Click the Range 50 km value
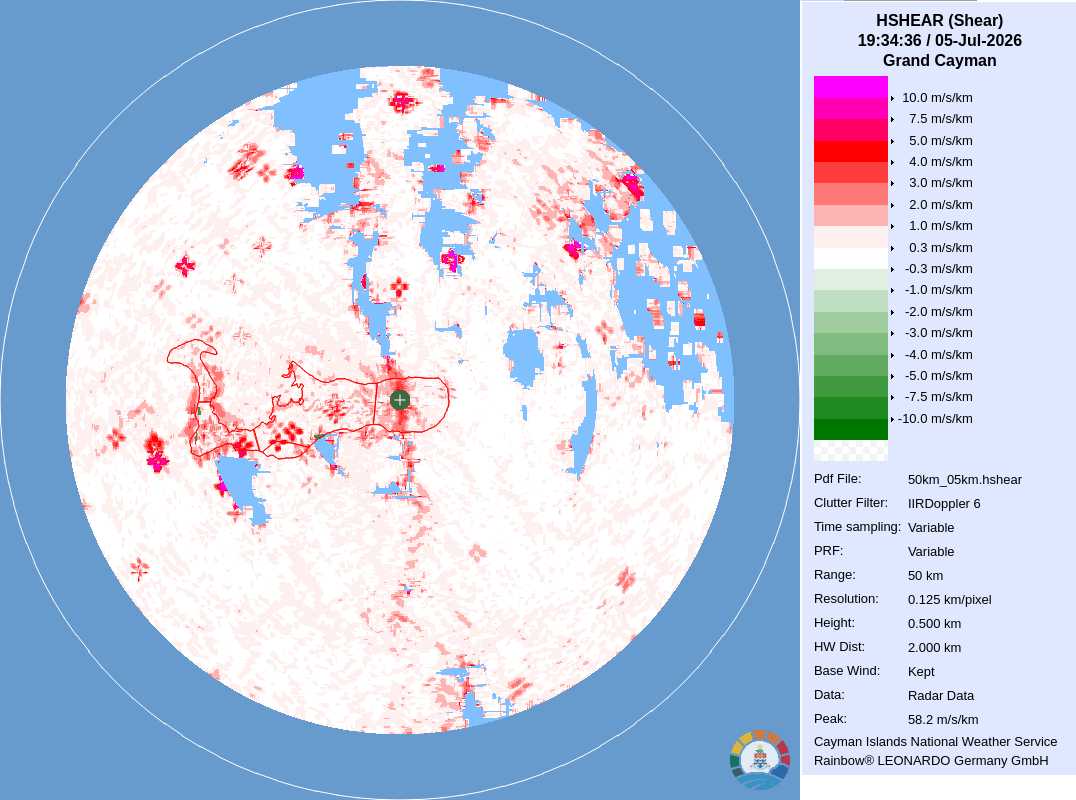The width and height of the screenshot is (1076, 800). pos(925,575)
